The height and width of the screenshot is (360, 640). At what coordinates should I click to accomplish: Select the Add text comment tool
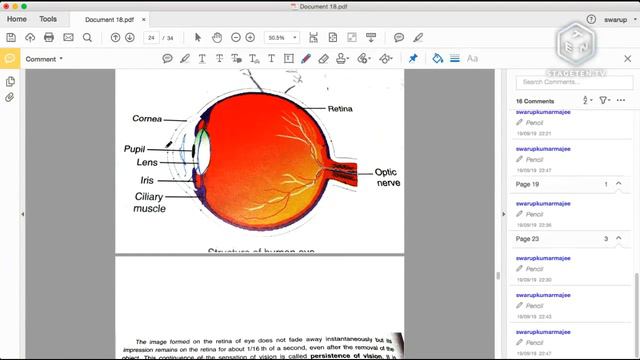point(271,59)
